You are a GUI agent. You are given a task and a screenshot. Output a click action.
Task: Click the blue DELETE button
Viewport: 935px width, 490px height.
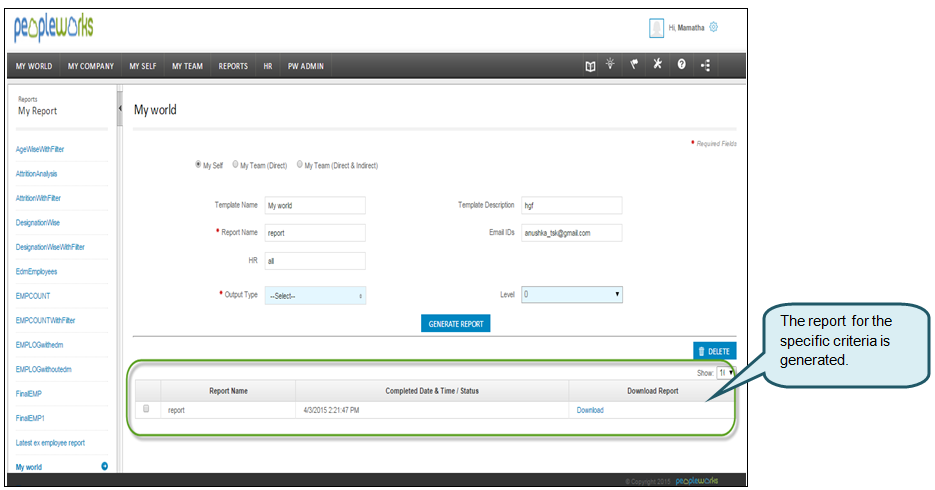point(714,351)
